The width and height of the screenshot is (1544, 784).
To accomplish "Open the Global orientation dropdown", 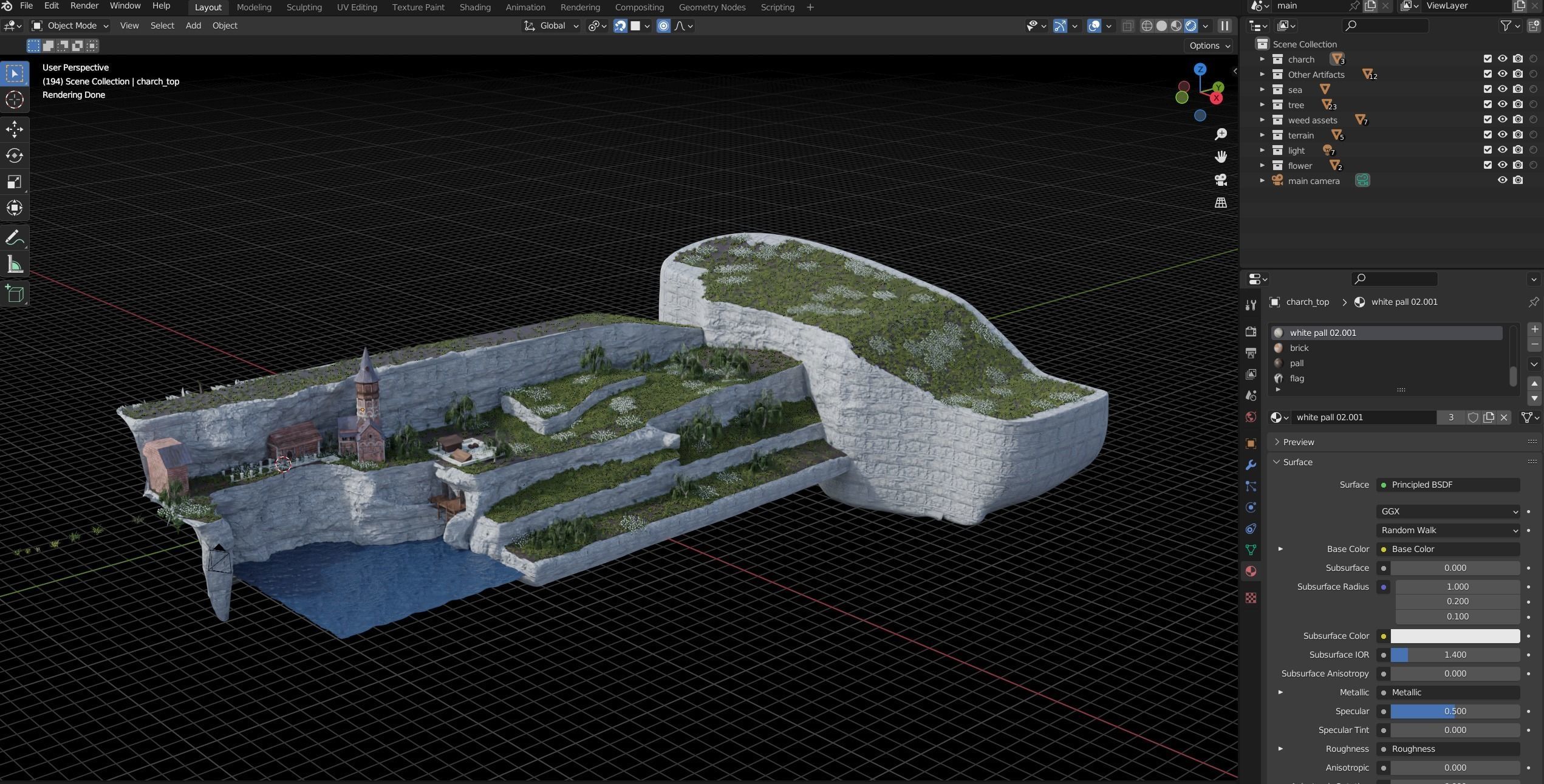I will (552, 26).
